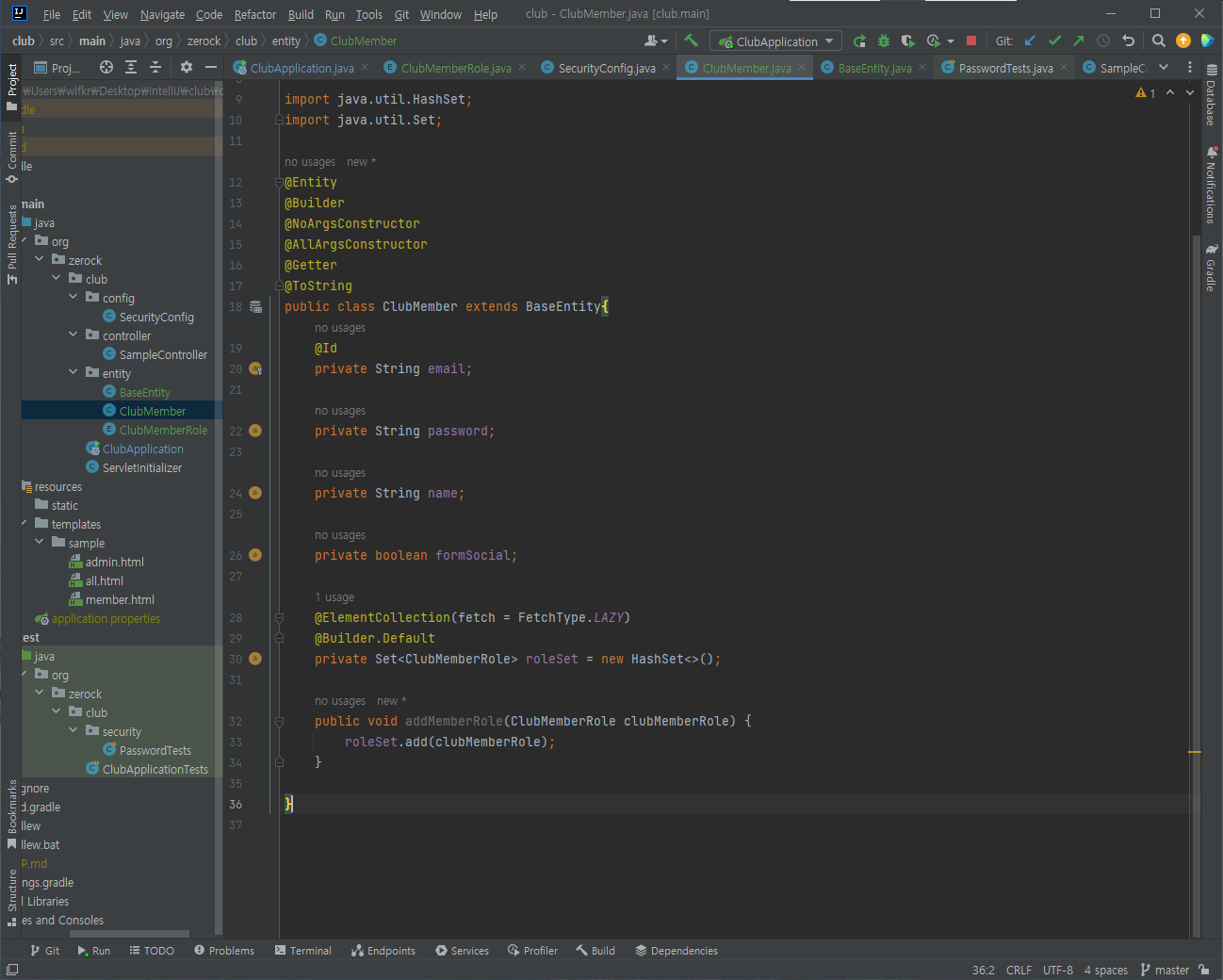The height and width of the screenshot is (980, 1223).
Task: Open Project panel gear options
Action: point(187,67)
